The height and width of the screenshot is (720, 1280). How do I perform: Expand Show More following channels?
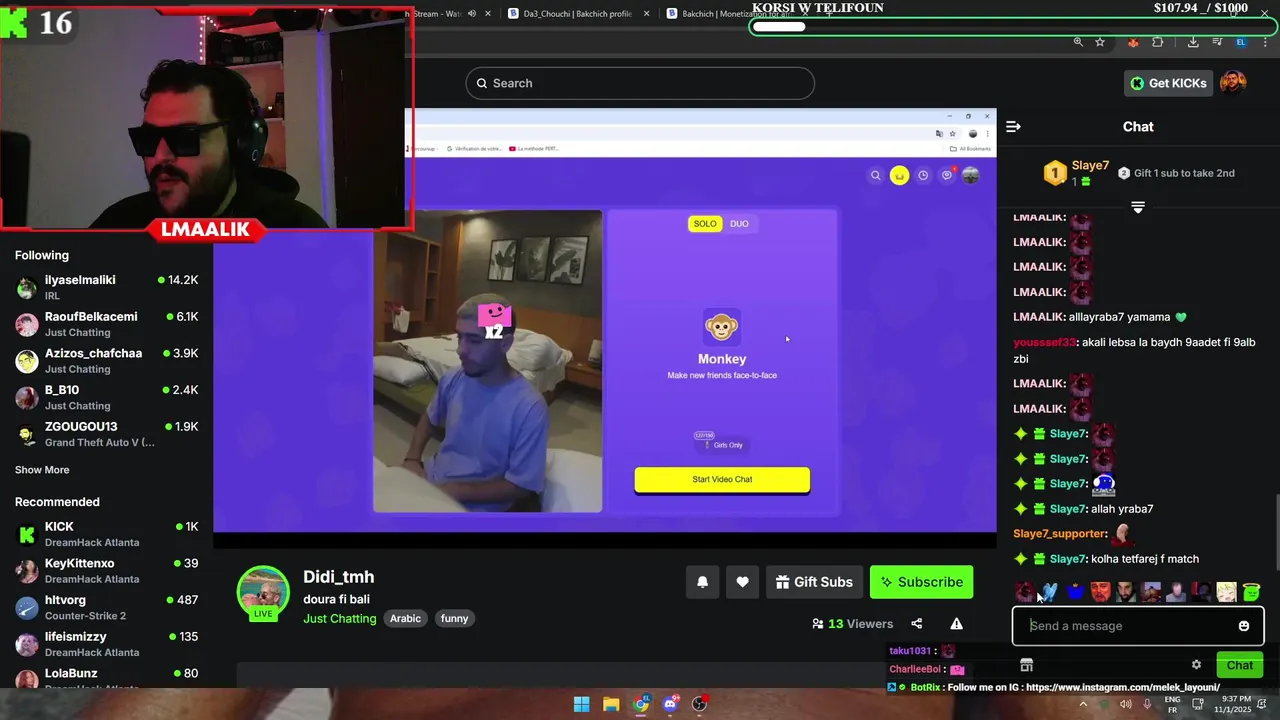pyautogui.click(x=42, y=470)
